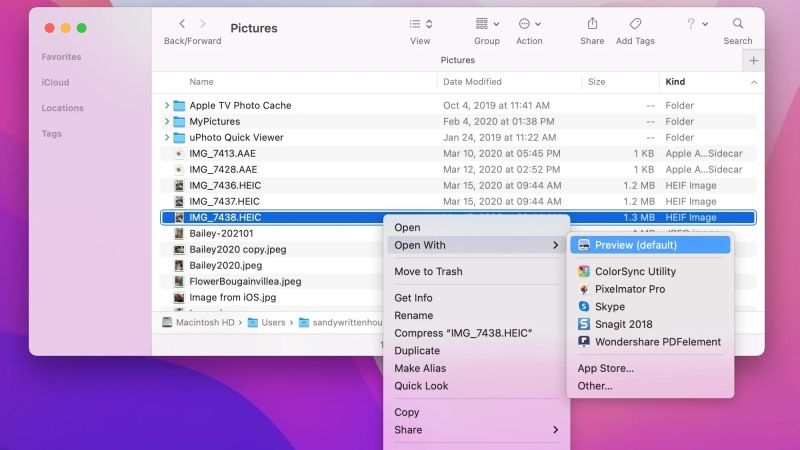
Task: Click the MyPictures folder icon
Action: (x=179, y=121)
